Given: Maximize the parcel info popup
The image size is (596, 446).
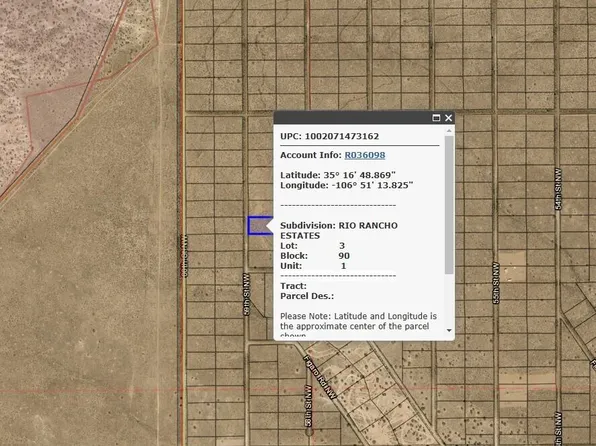Looking at the screenshot, I should pos(436,118).
